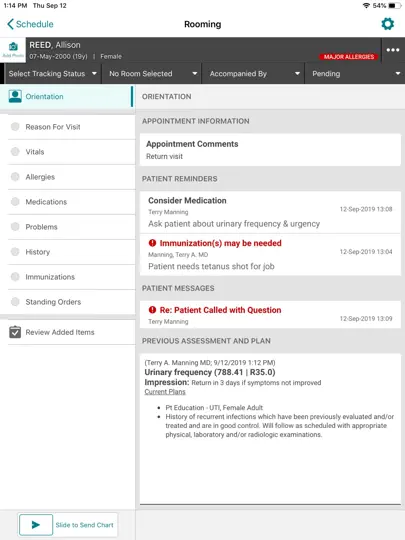Click Patient needs tetanus shot for job
This screenshot has width=405, height=540.
click(211, 266)
